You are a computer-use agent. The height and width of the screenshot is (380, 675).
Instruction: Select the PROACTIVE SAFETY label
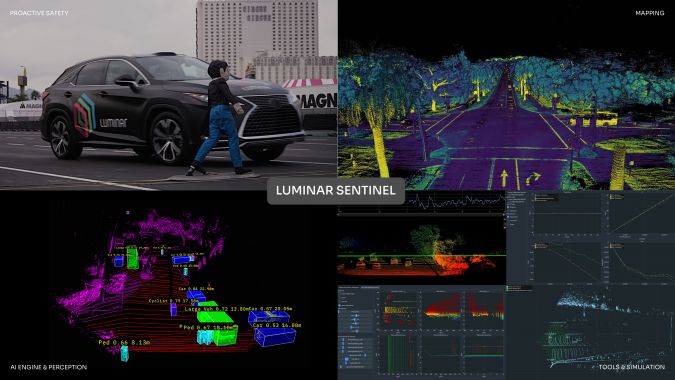click(x=39, y=13)
